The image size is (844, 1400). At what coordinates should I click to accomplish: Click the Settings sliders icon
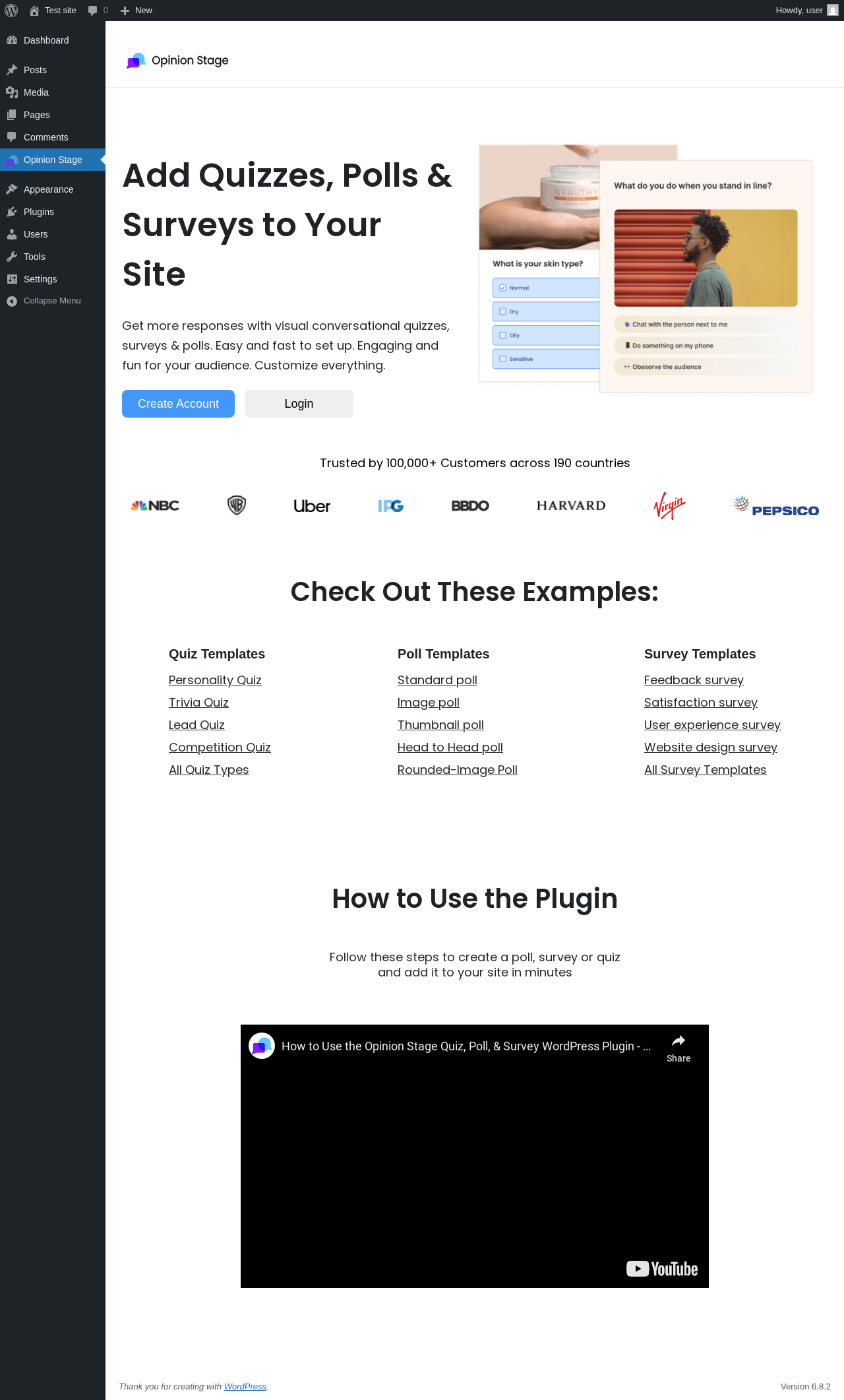click(12, 279)
